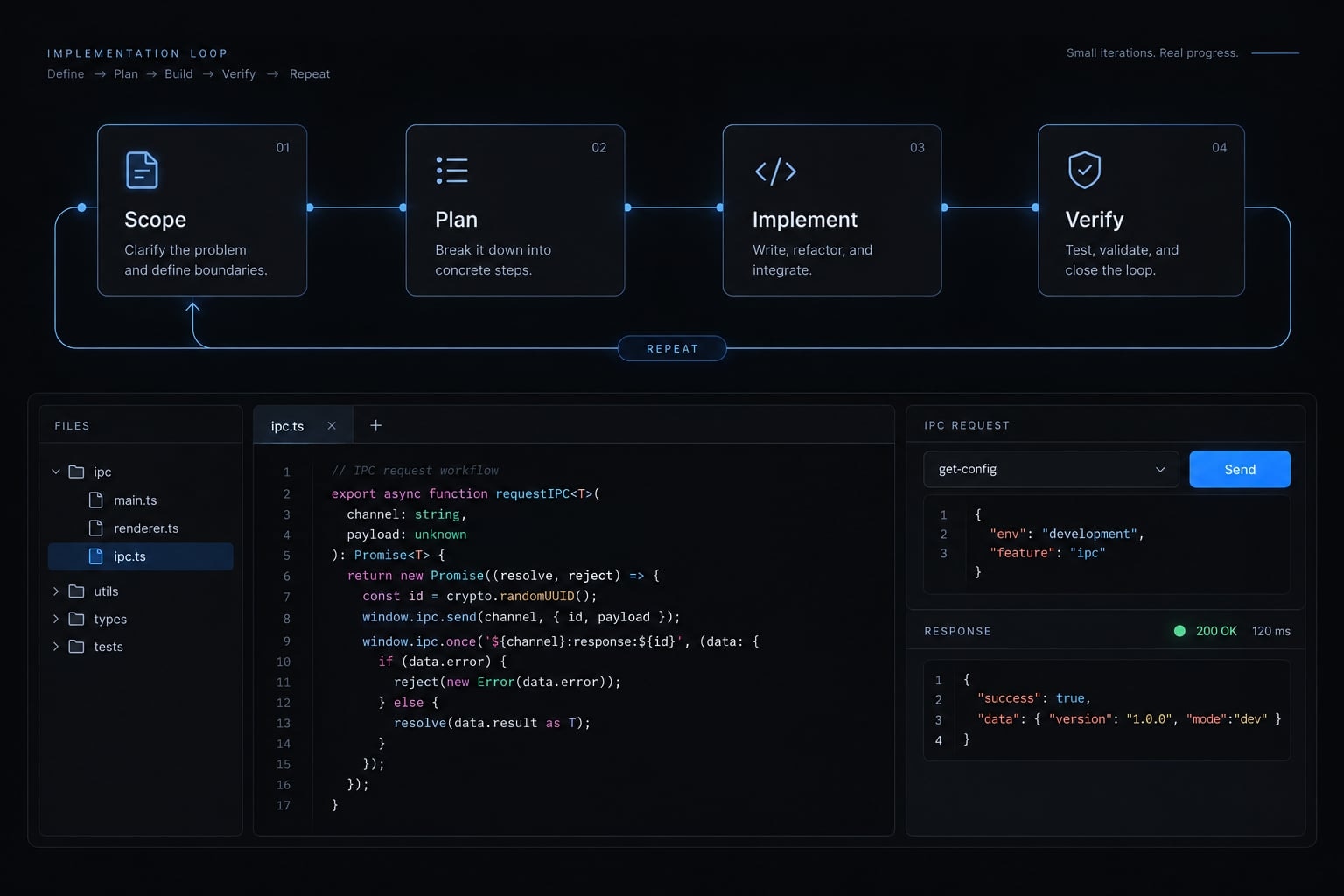This screenshot has height=896, width=1344.
Task: Click the "success": true response line
Action: click(1034, 698)
